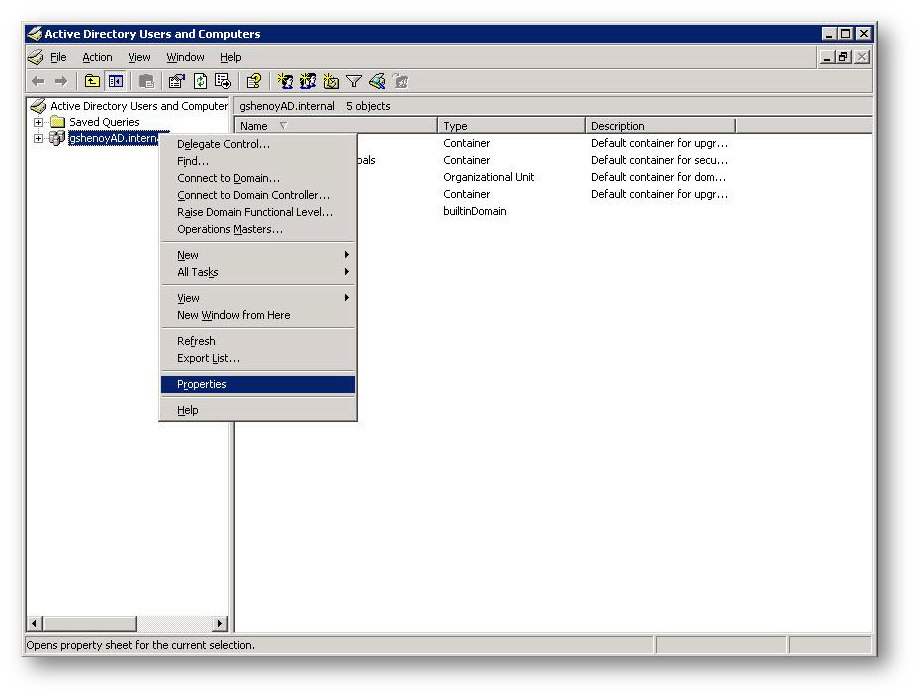The width and height of the screenshot is (920, 699).
Task: Click the Create New Group toolbar icon
Action: pos(308,82)
